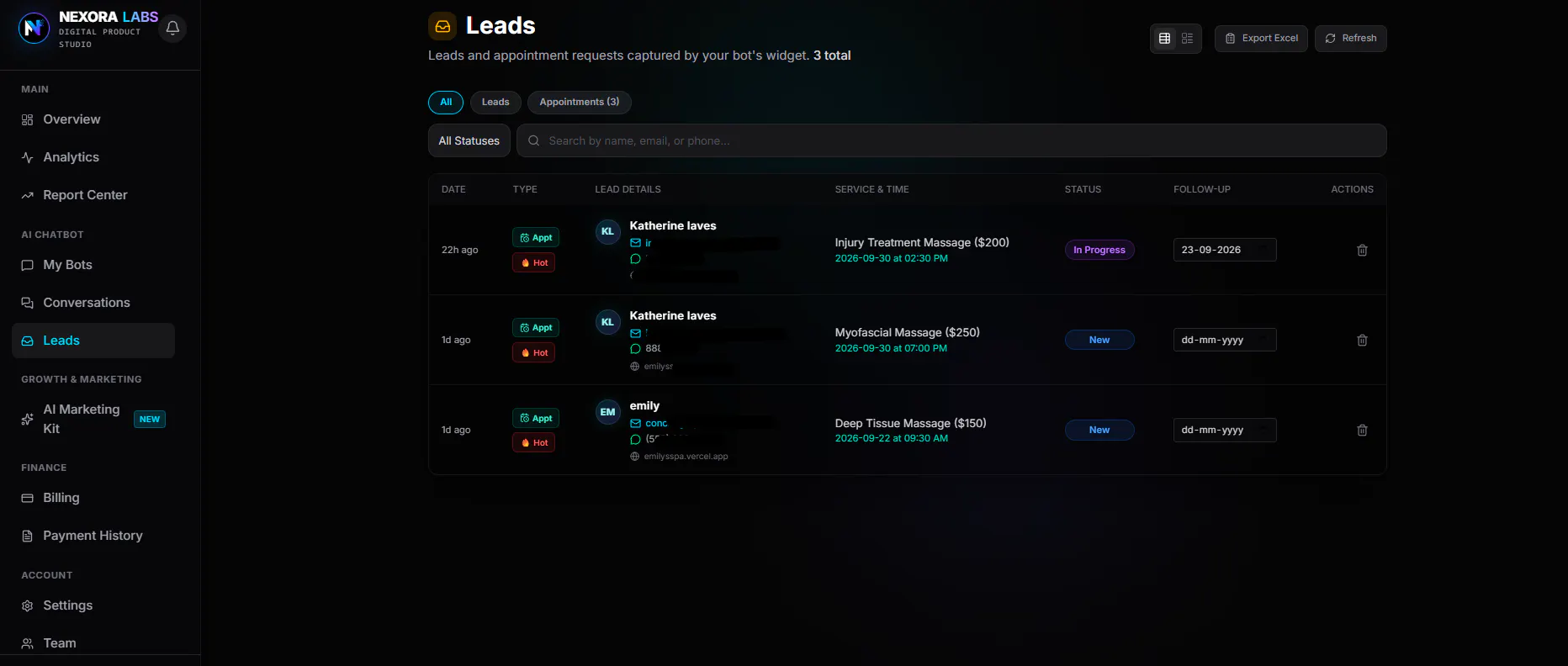Click the Leads inbox sidebar icon
Image resolution: width=1568 pixels, height=666 pixels.
point(27,341)
